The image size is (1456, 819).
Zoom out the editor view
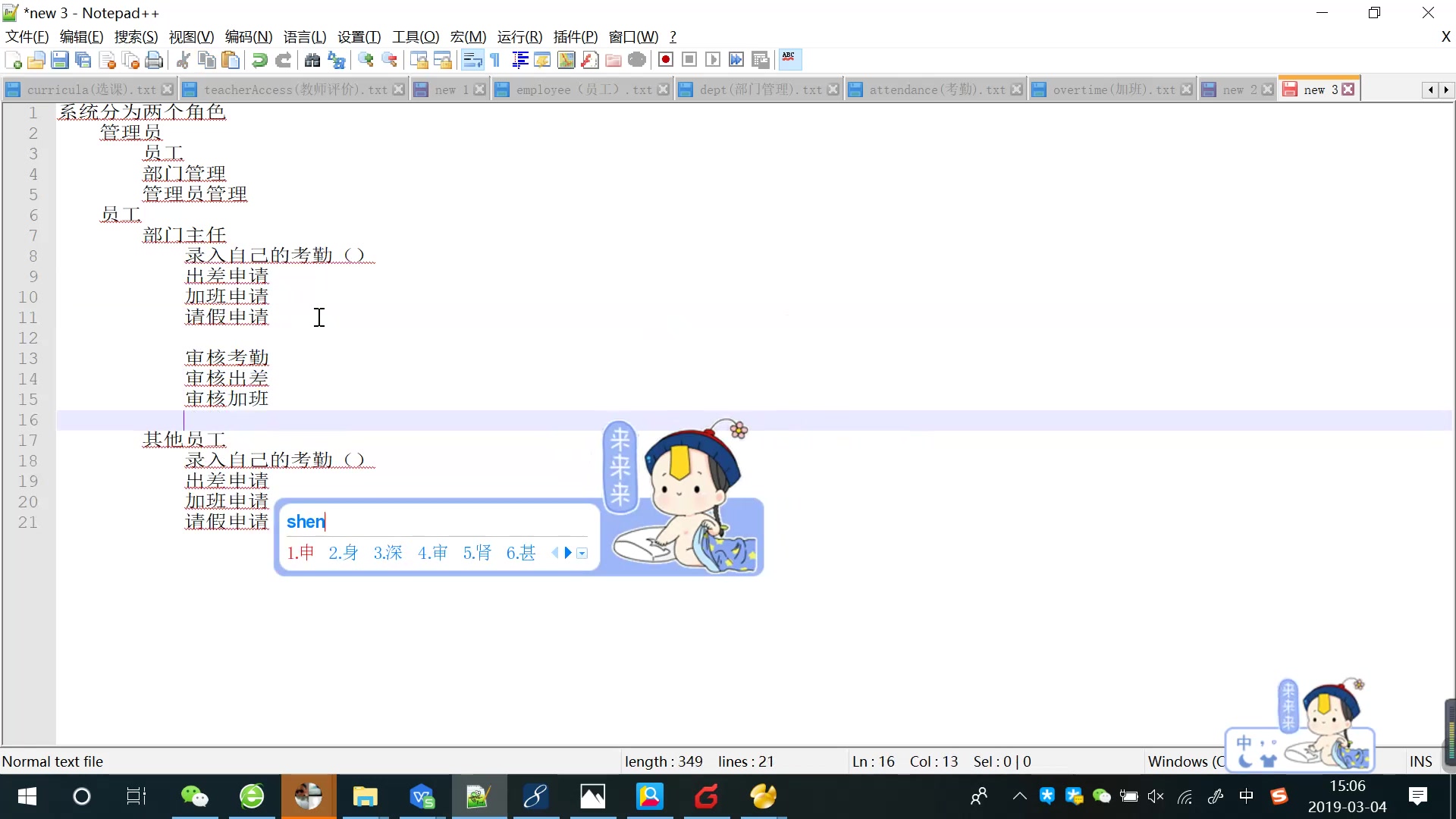(x=389, y=60)
